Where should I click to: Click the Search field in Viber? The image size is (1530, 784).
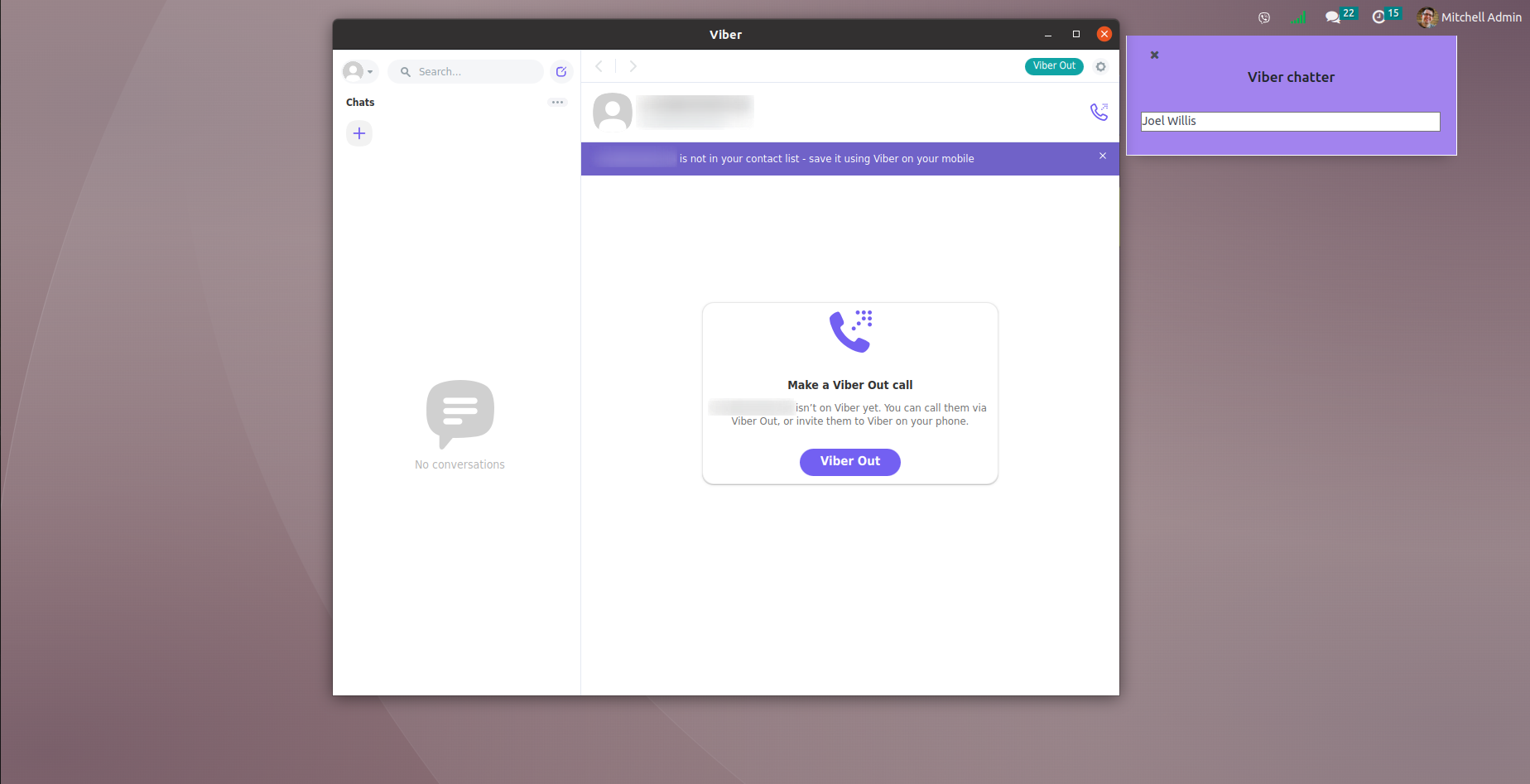(465, 72)
